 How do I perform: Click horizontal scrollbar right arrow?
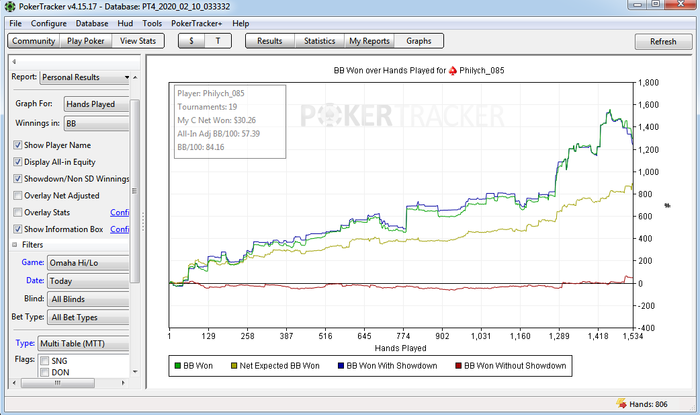tap(123, 383)
